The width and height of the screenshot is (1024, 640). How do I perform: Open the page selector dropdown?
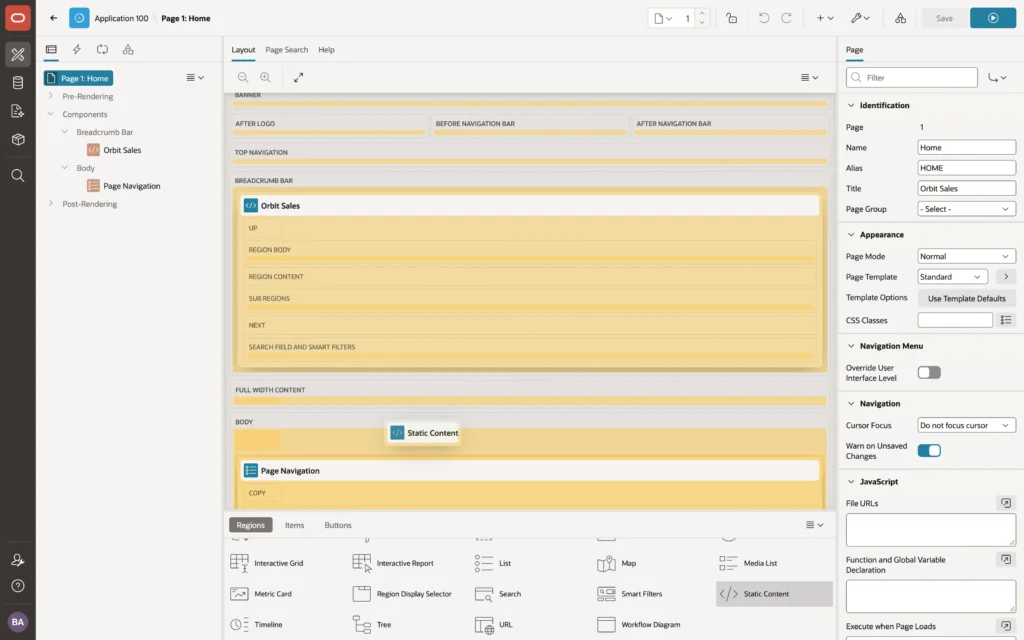click(x=662, y=18)
